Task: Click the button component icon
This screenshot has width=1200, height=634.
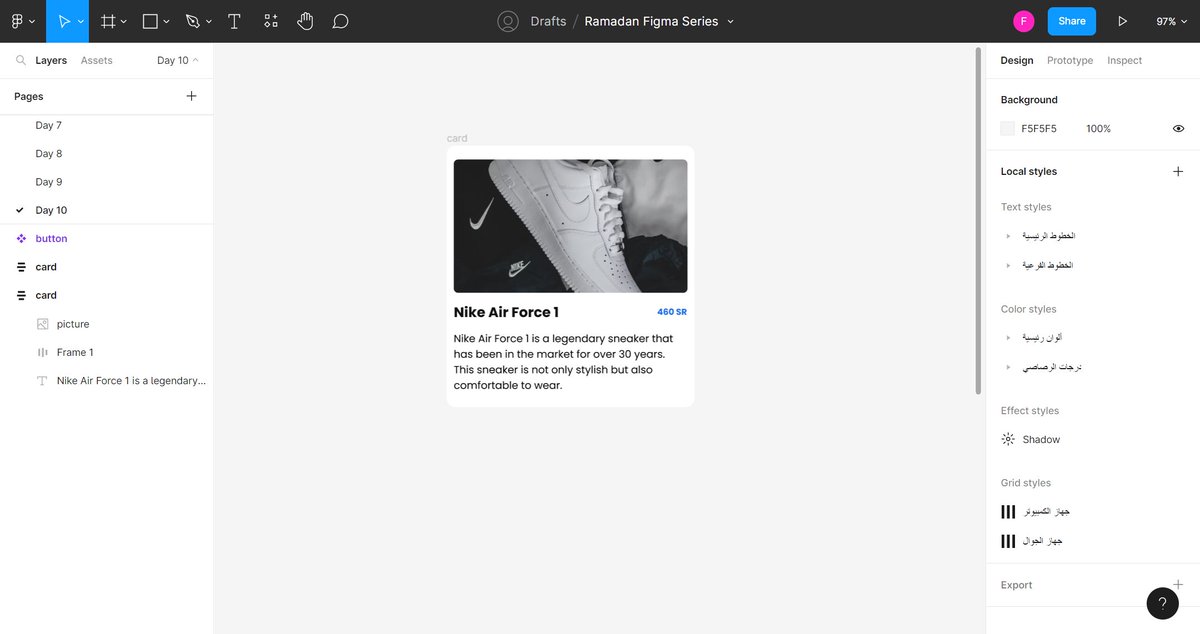Action: pyautogui.click(x=21, y=238)
